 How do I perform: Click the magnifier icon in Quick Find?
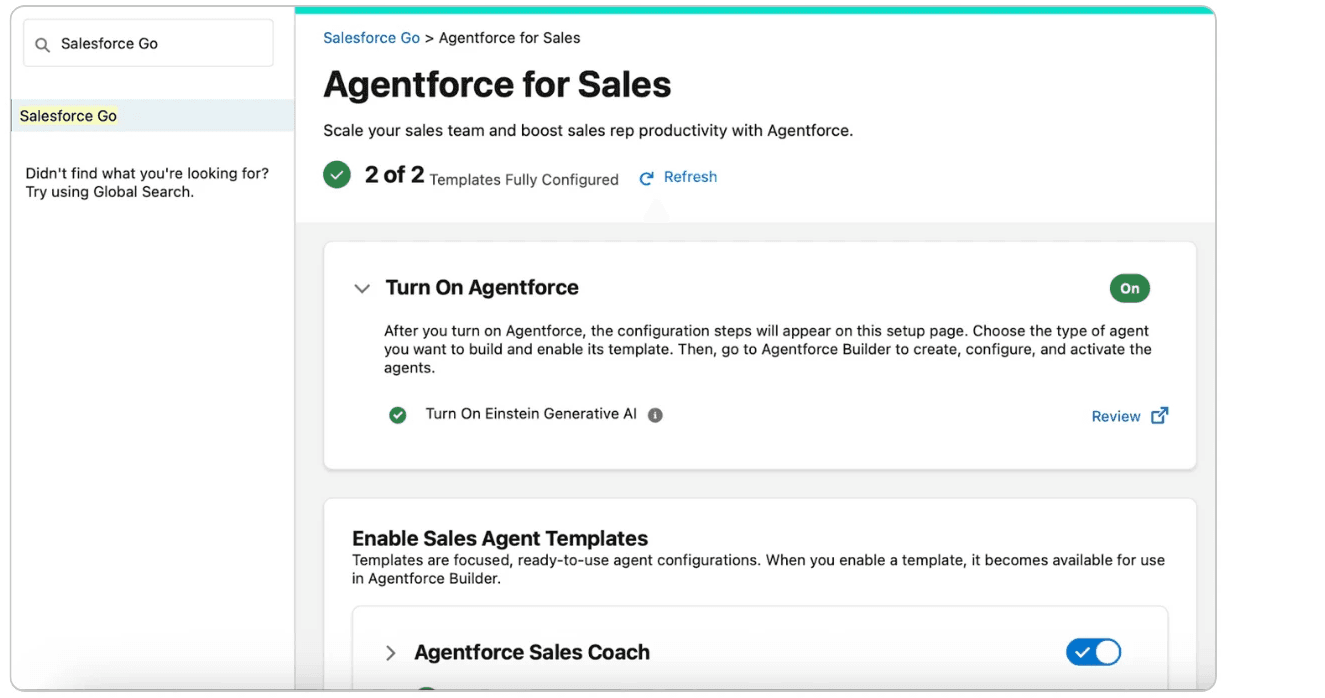tap(42, 45)
